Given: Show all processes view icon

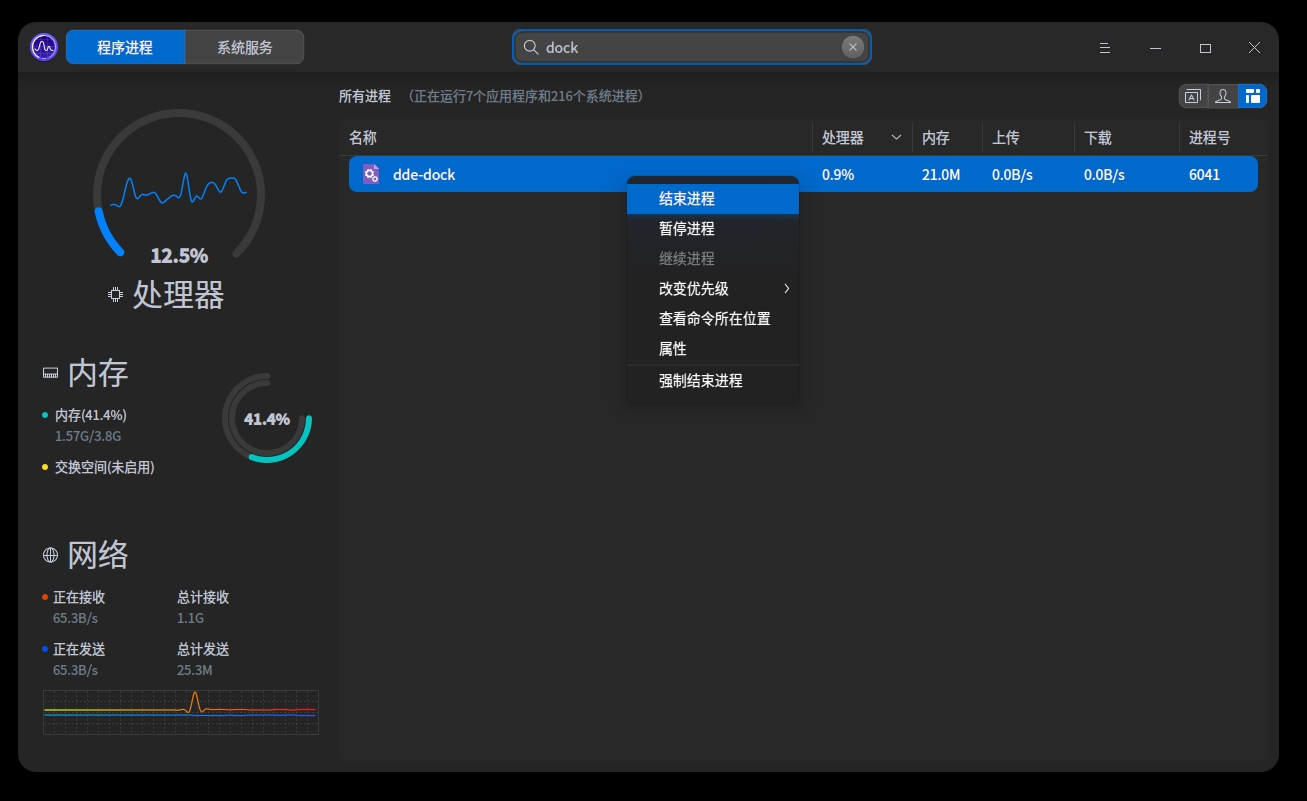Looking at the screenshot, I should (x=1252, y=96).
